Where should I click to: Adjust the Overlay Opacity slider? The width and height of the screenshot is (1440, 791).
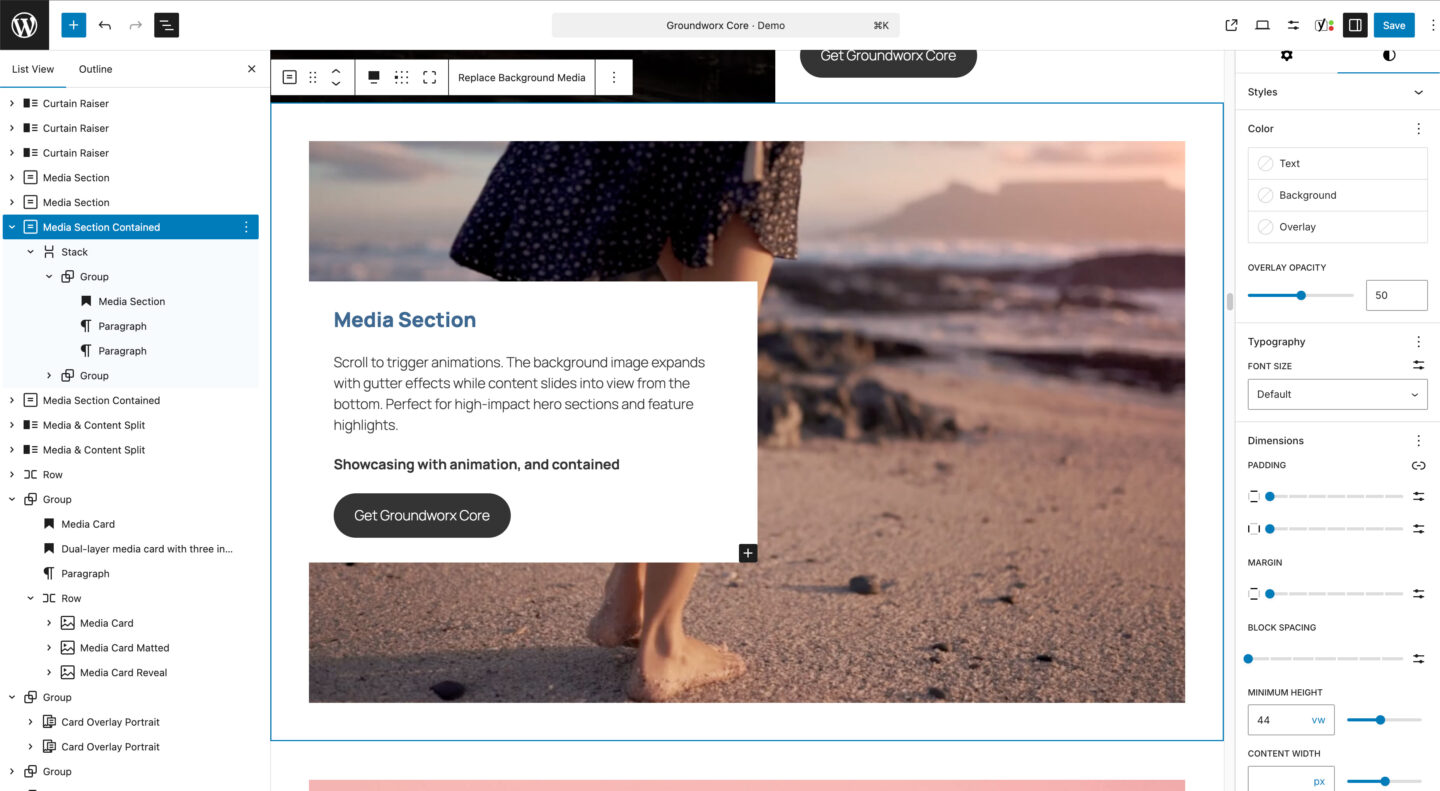(1301, 295)
